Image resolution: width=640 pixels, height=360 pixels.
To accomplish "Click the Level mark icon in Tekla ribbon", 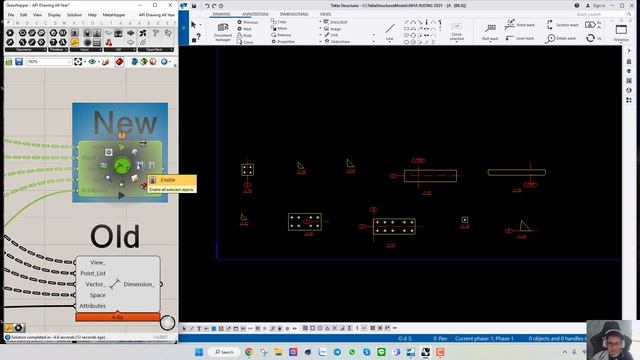I will (x=520, y=38).
